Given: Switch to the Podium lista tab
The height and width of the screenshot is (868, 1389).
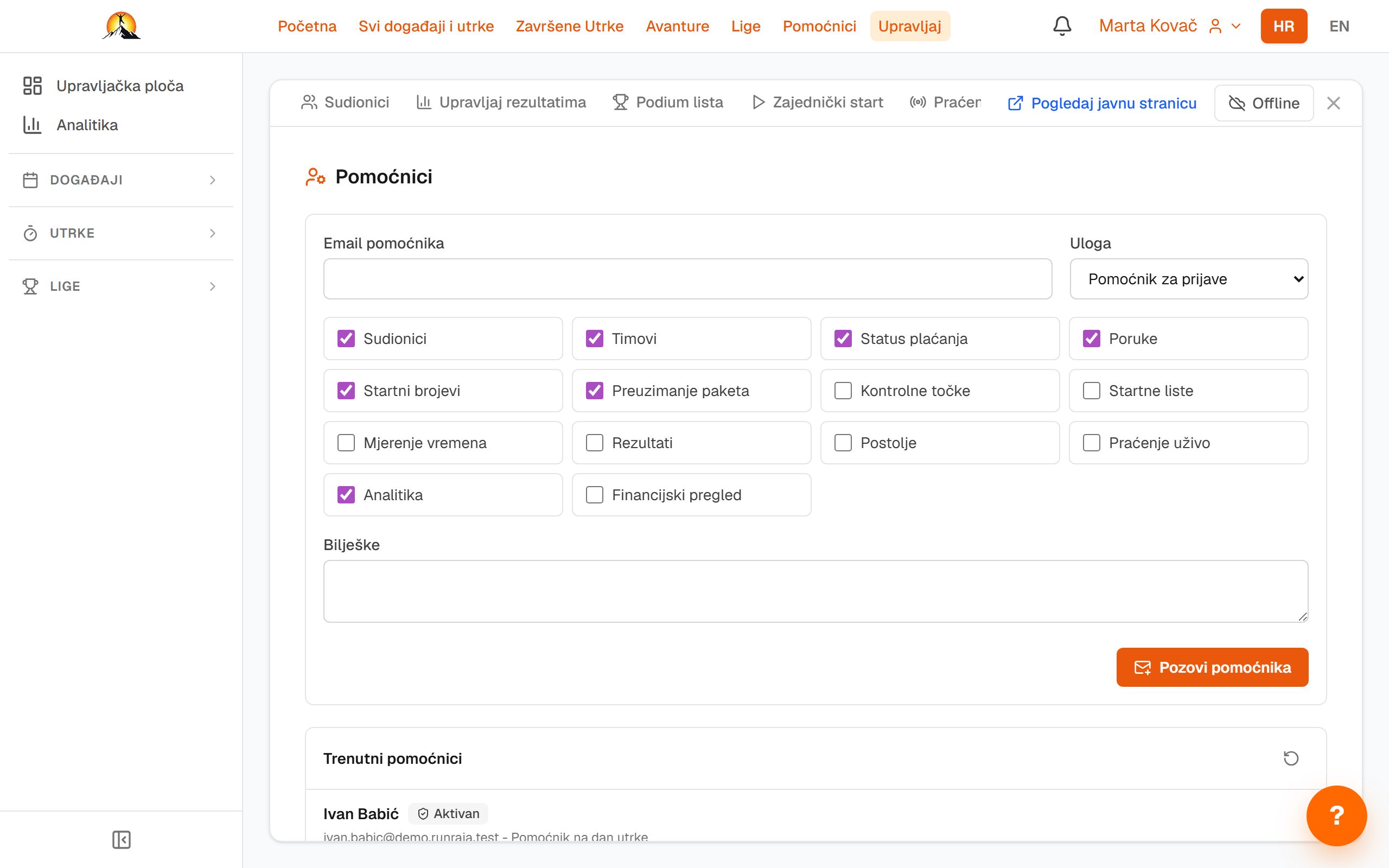Looking at the screenshot, I should 668,102.
